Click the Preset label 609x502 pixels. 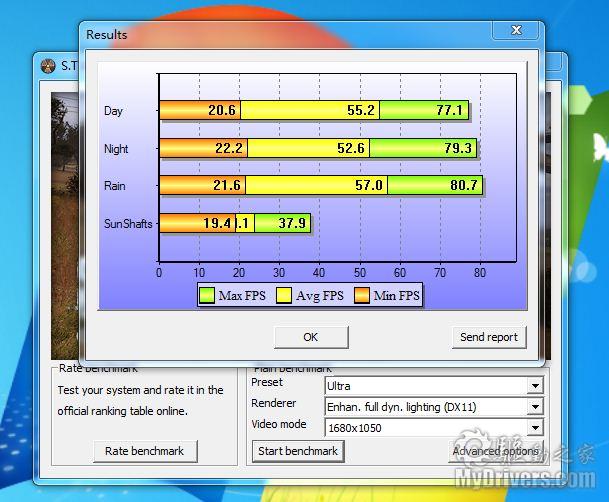click(x=267, y=382)
